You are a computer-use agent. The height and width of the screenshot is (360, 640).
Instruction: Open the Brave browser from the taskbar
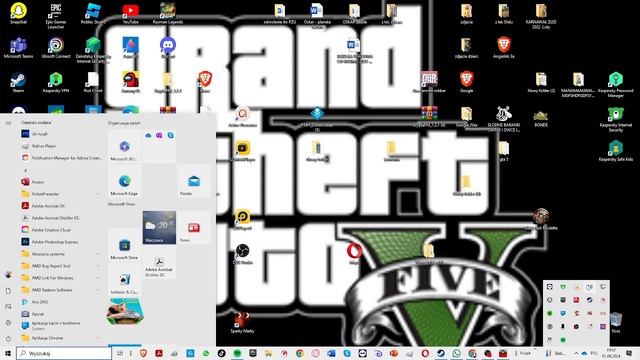143,353
